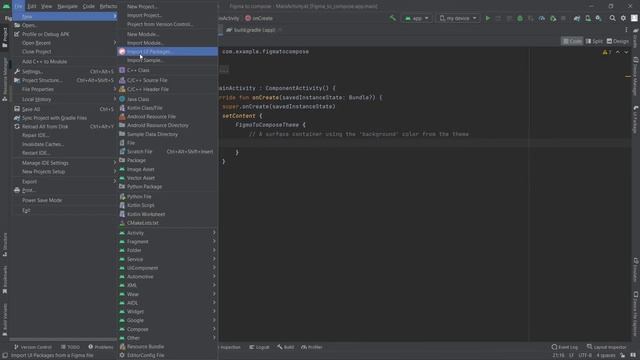Open the TODO bottom tool window

coord(70,347)
